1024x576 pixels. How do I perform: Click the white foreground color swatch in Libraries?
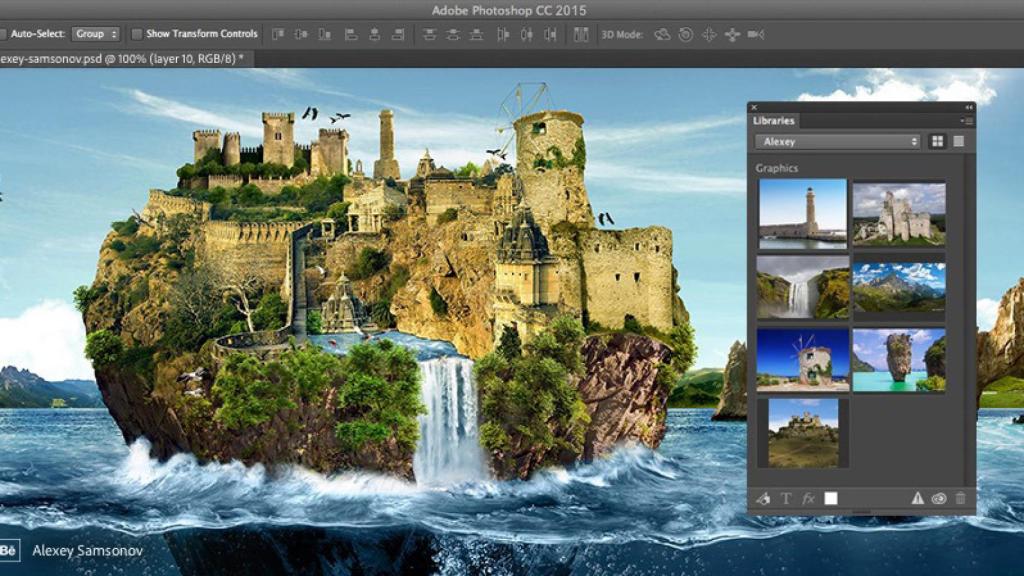click(831, 498)
